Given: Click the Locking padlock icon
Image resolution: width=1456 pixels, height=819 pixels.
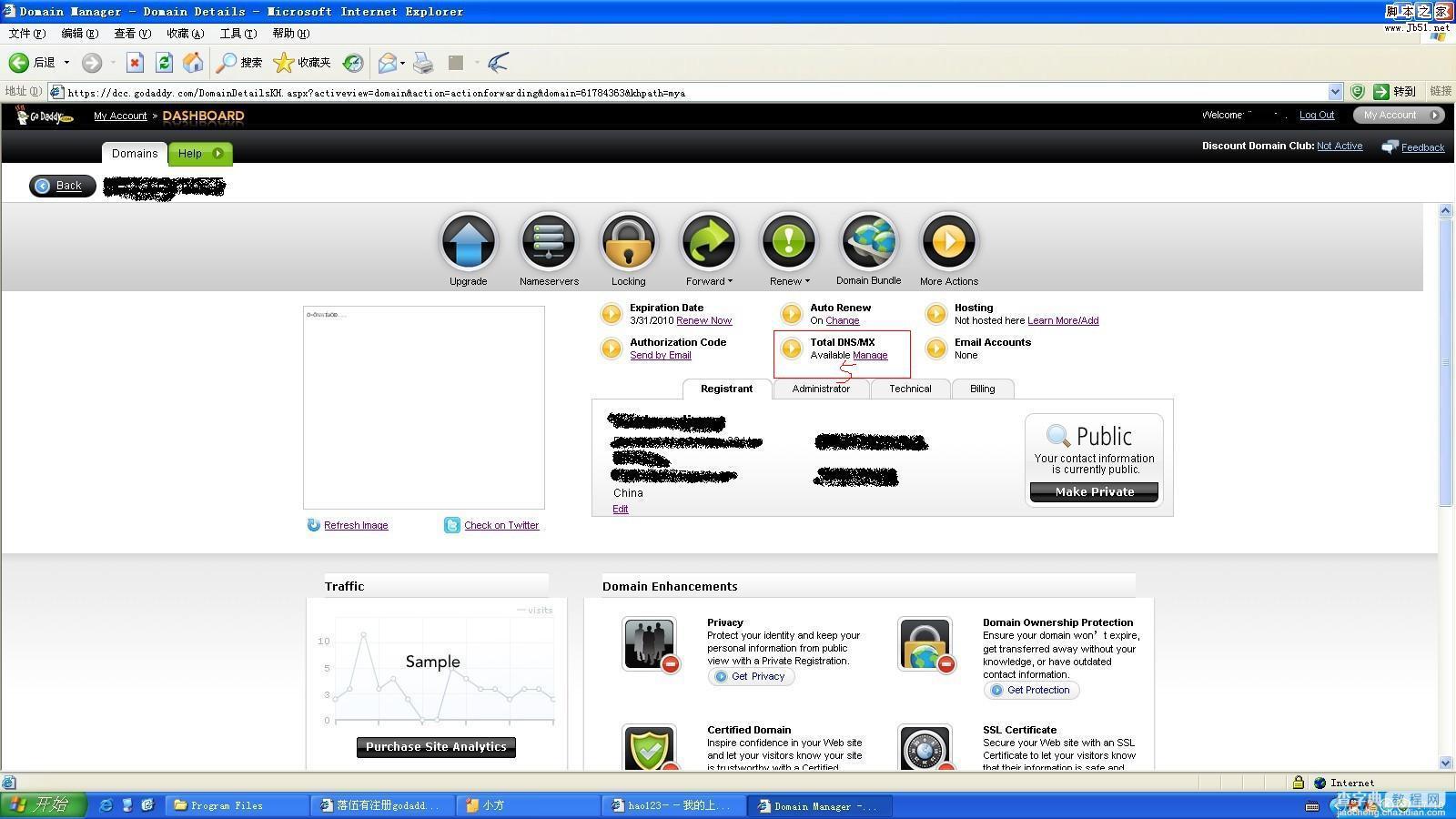Looking at the screenshot, I should 629,241.
